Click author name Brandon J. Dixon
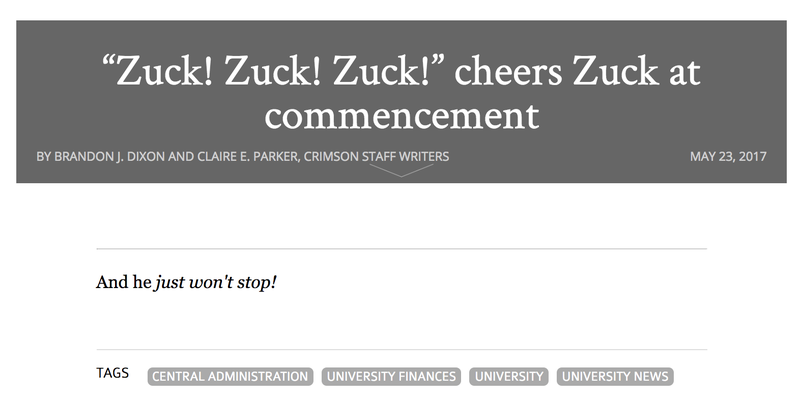 (110, 157)
